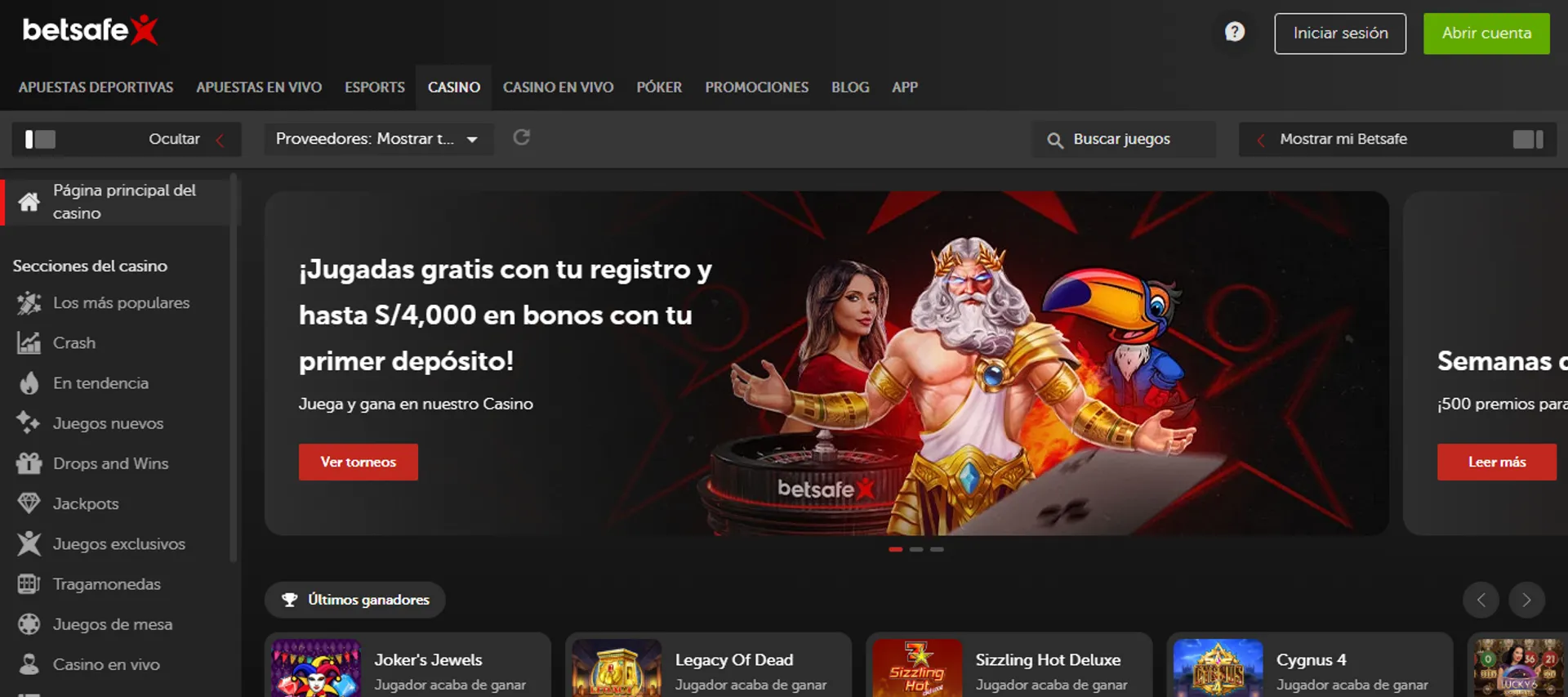Click the Casino en vivo dealer icon
1568x697 pixels.
tap(29, 664)
